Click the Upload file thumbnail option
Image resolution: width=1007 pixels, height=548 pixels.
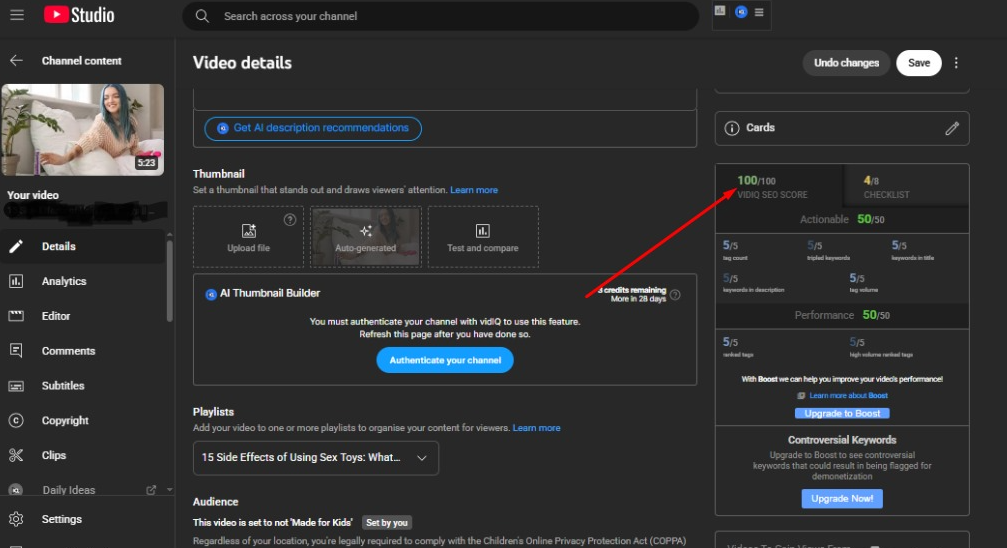248,237
